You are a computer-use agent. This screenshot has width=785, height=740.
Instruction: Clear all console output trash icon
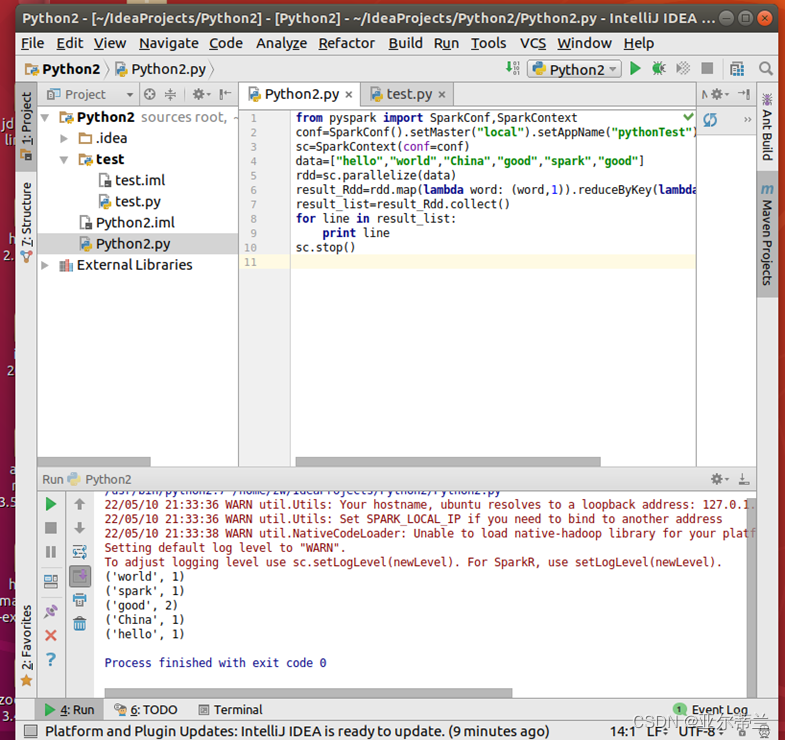80,623
